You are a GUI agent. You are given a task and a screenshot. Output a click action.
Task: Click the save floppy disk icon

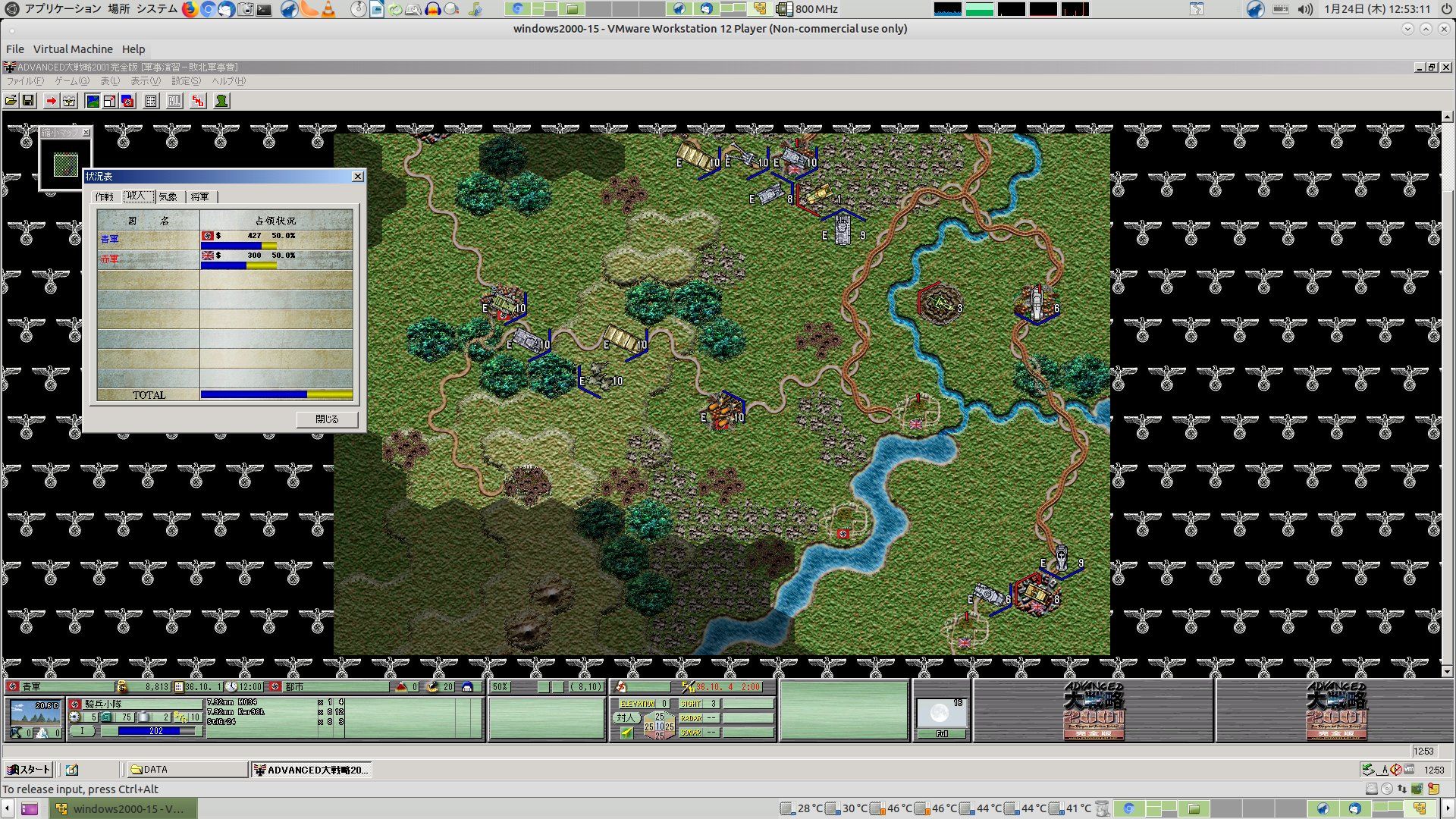pos(28,101)
